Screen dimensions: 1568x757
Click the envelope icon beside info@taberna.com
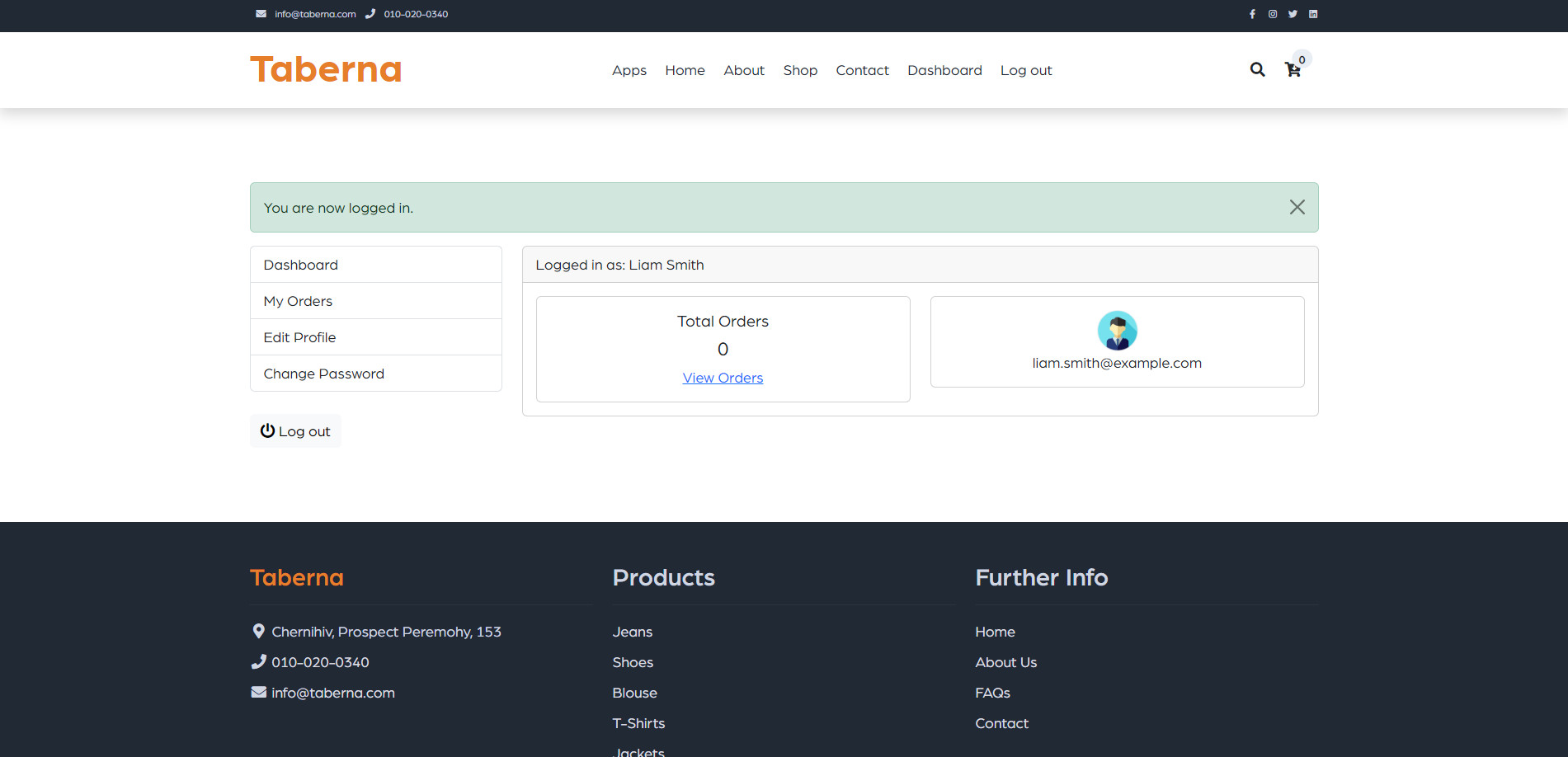pyautogui.click(x=261, y=13)
